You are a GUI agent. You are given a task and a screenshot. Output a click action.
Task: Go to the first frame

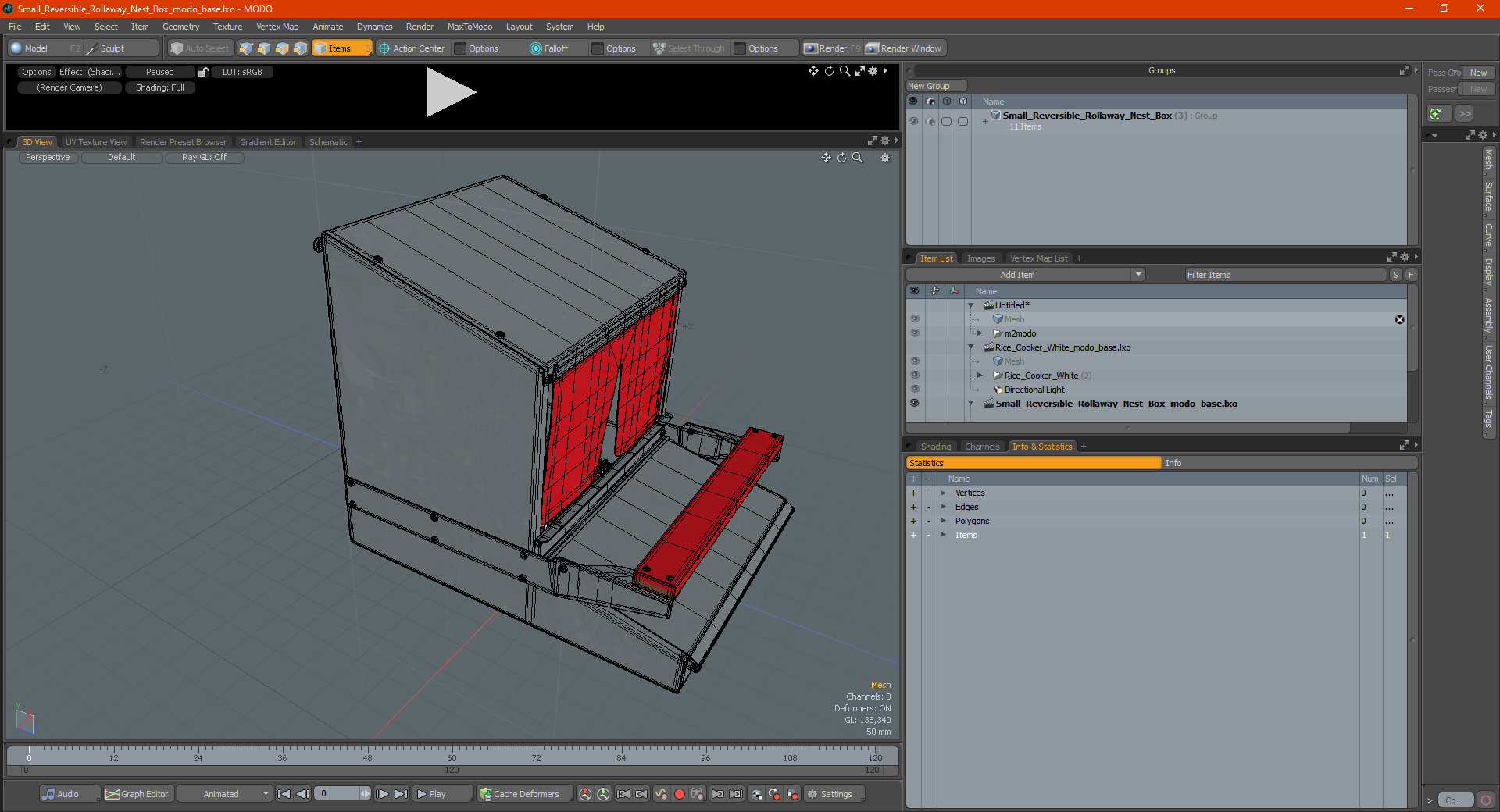pos(284,794)
